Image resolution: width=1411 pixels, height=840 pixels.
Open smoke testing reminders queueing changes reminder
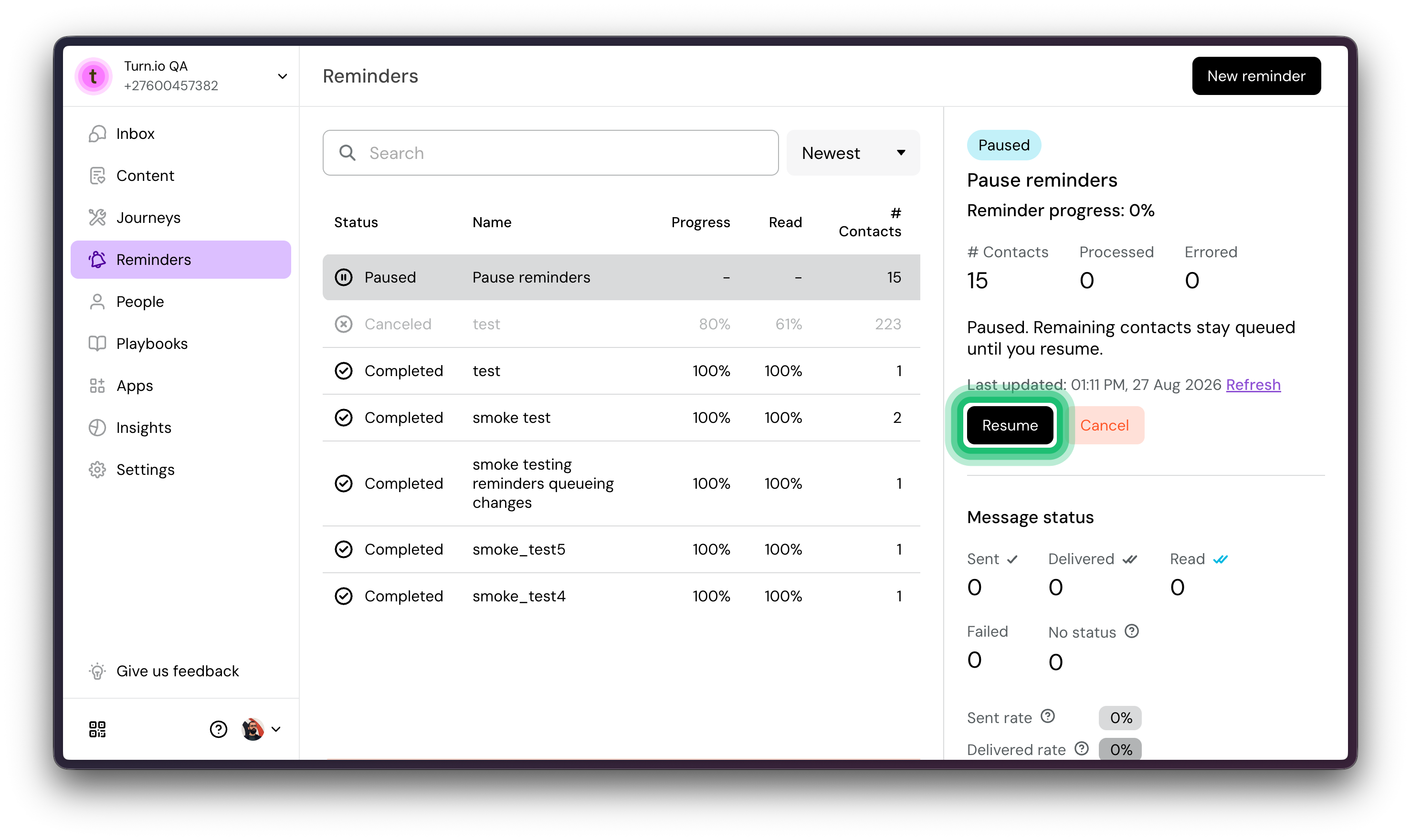pos(543,483)
